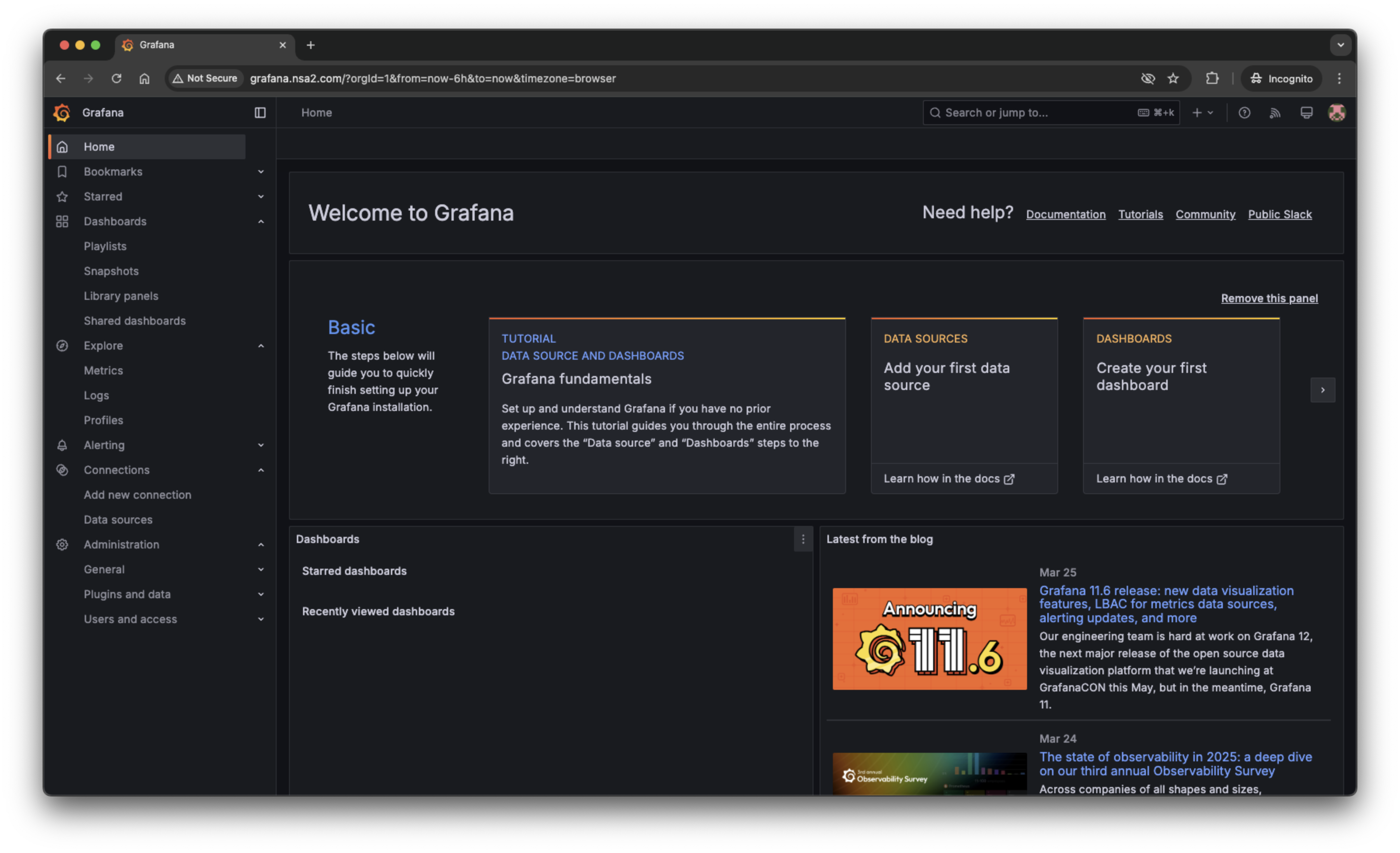Screen dimensions: 1400x853
Task: Select Add new connection
Action: pos(138,495)
